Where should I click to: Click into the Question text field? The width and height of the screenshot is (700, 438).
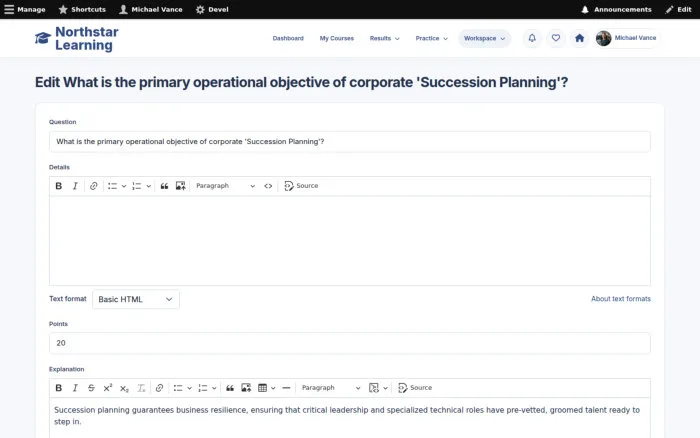(350, 142)
